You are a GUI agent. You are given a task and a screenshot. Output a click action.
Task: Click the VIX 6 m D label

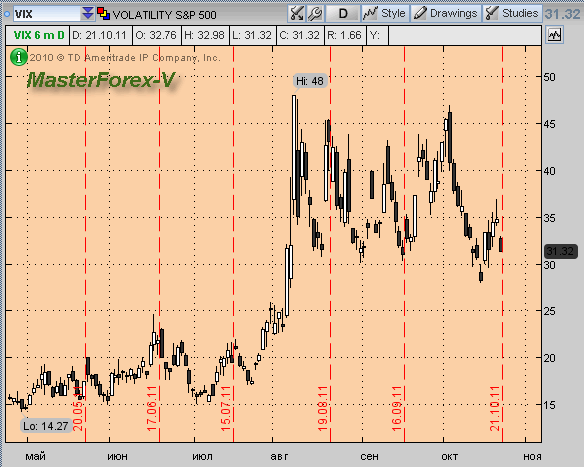(x=38, y=35)
